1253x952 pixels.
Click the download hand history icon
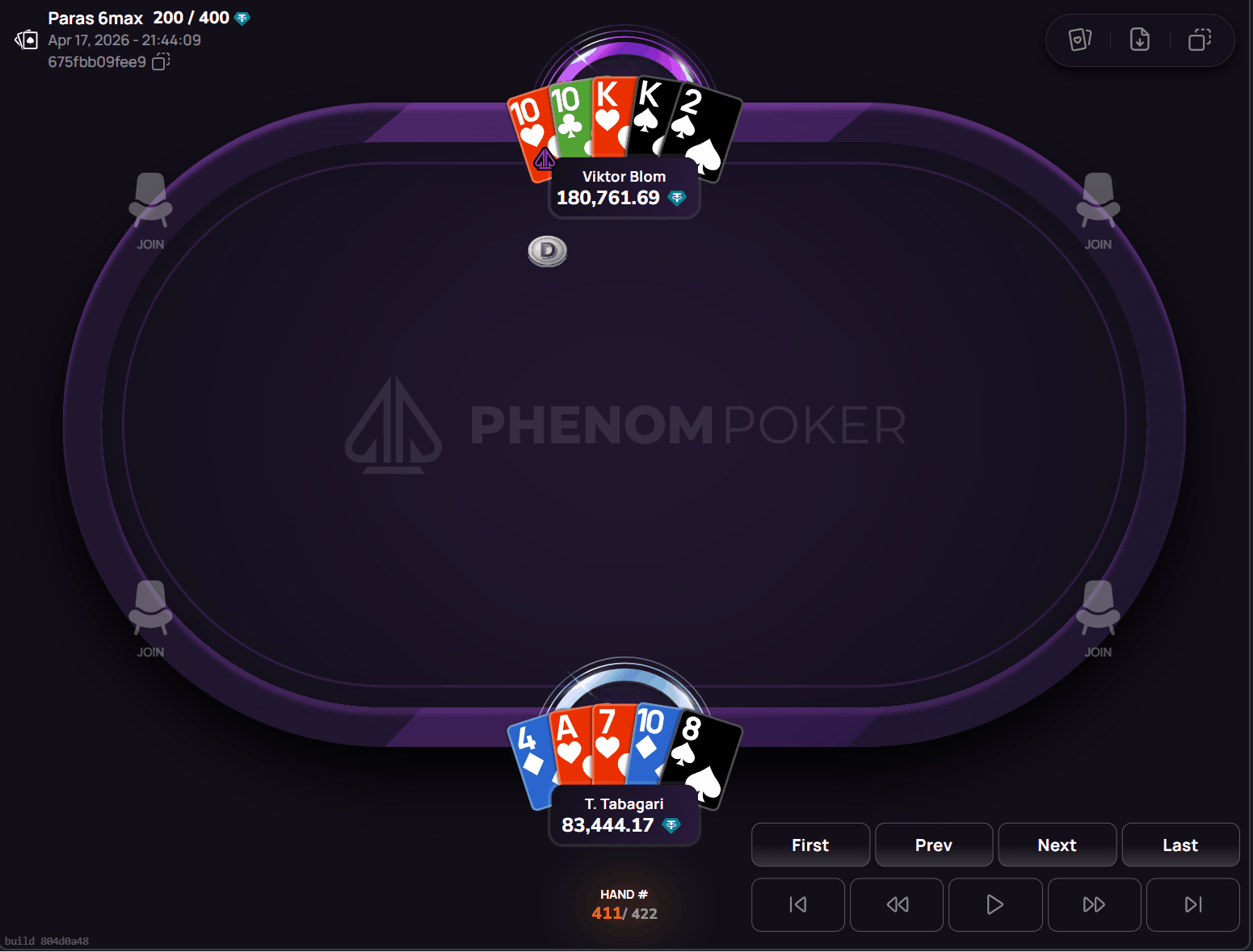[x=1140, y=40]
